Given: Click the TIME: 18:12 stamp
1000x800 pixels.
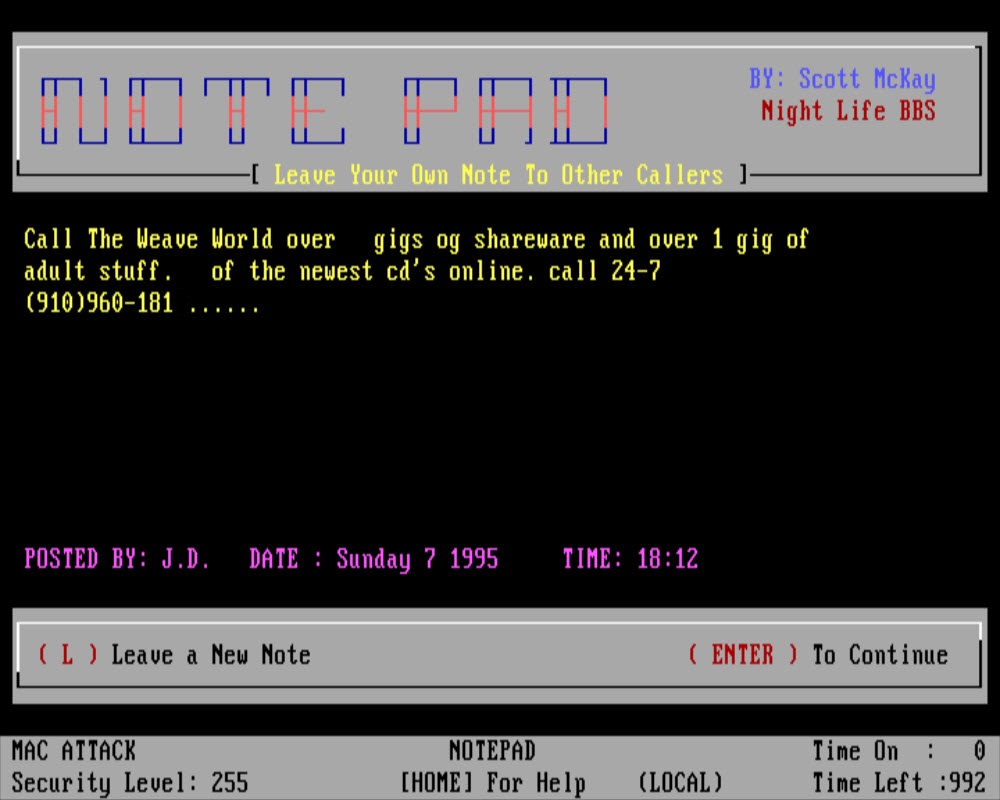Looking at the screenshot, I should click(629, 559).
